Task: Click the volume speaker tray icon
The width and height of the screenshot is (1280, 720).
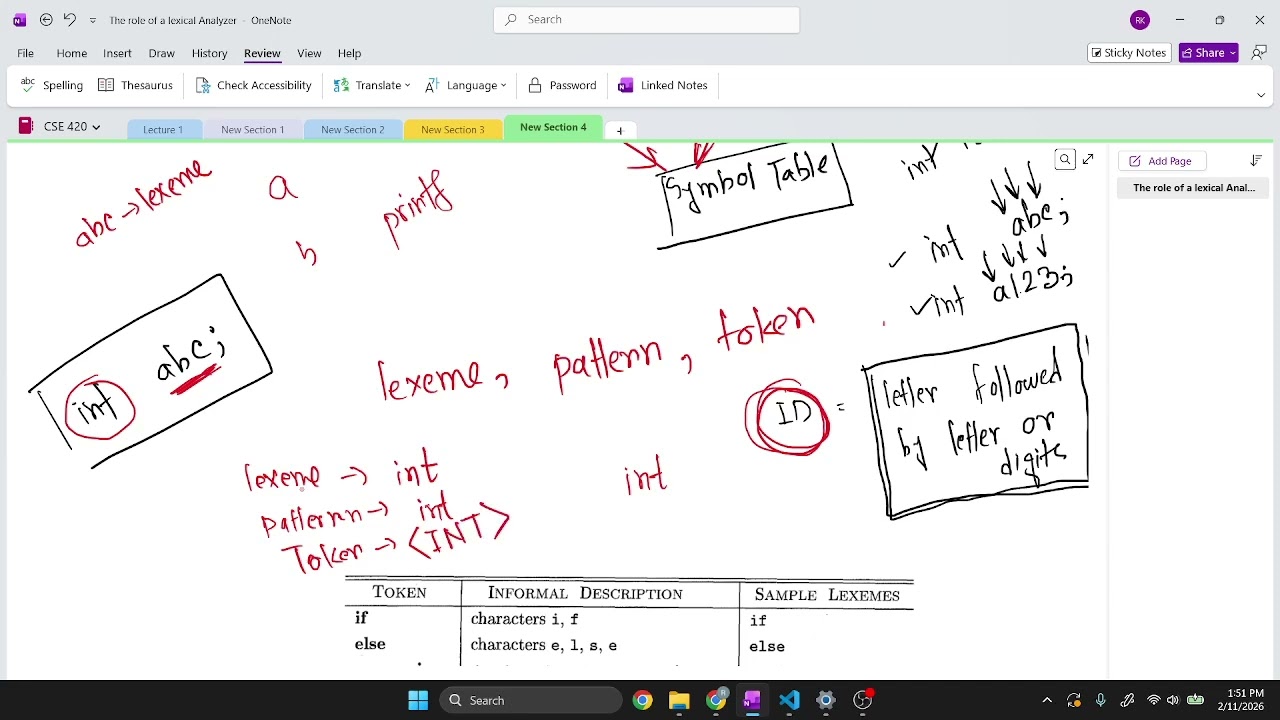Action: point(1172,700)
